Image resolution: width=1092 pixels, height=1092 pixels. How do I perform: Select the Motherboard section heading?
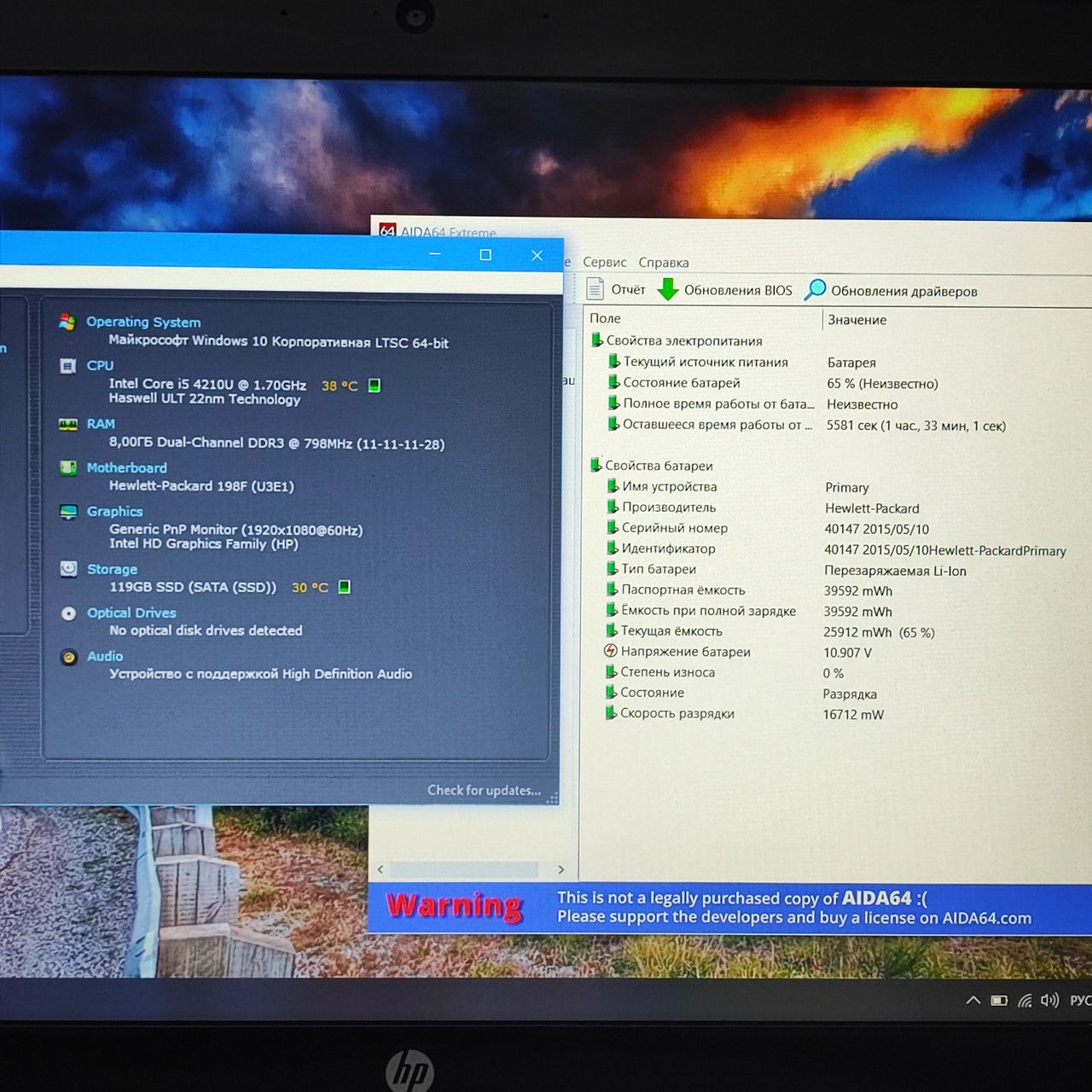(x=126, y=468)
